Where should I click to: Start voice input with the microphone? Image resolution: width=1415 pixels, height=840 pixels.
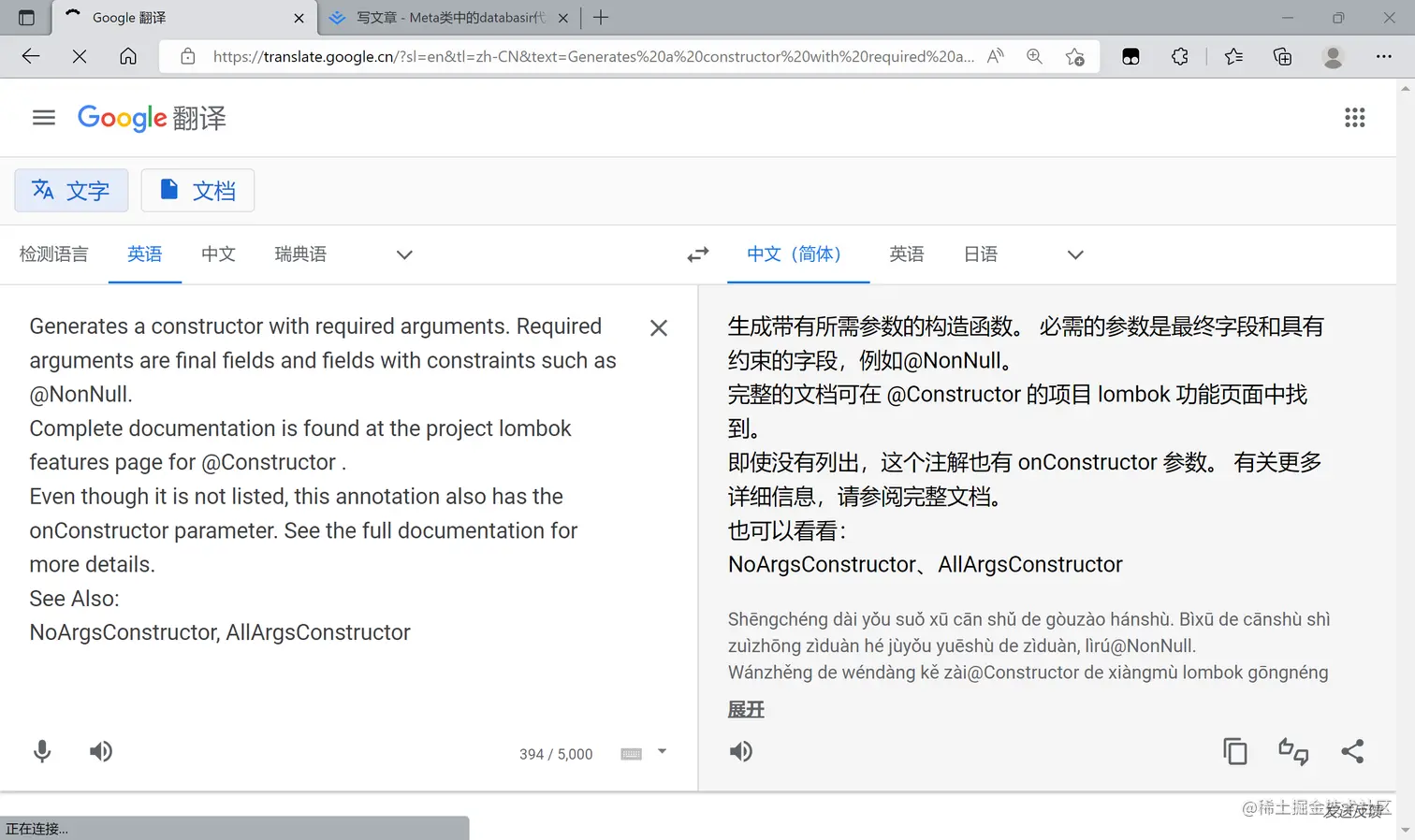point(42,751)
